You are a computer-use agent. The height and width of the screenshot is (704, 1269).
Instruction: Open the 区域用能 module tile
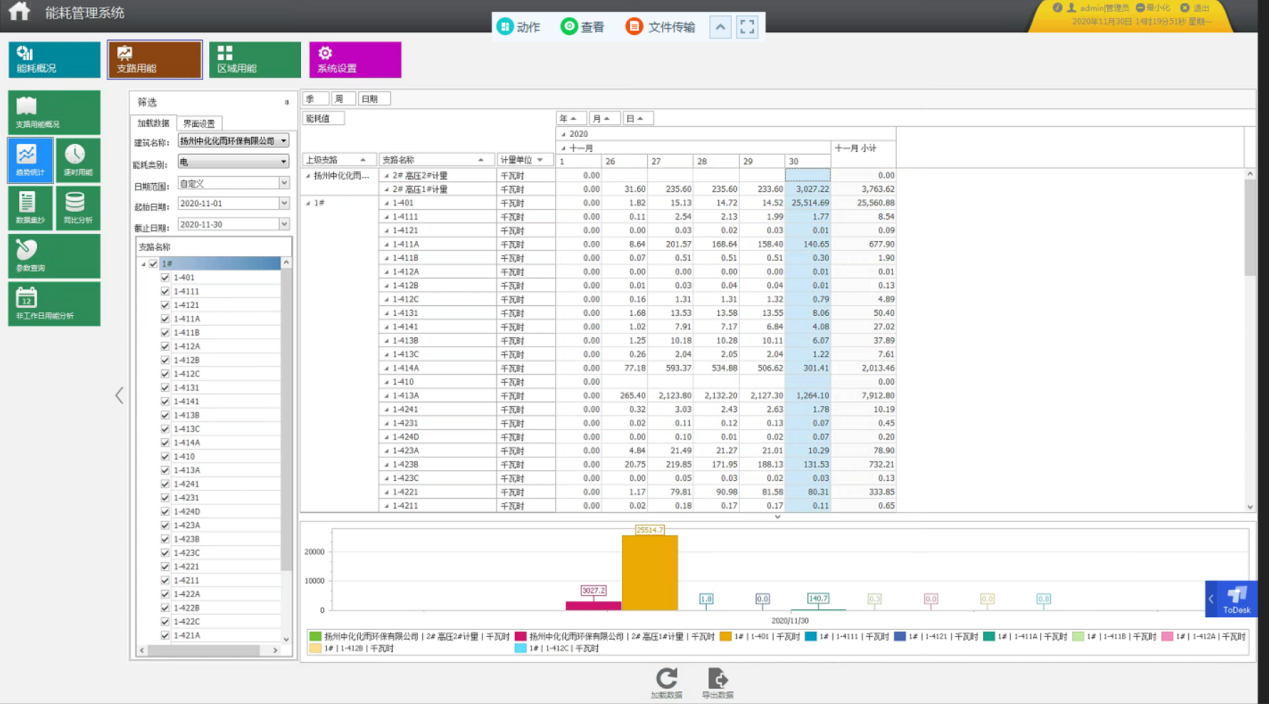(x=254, y=59)
